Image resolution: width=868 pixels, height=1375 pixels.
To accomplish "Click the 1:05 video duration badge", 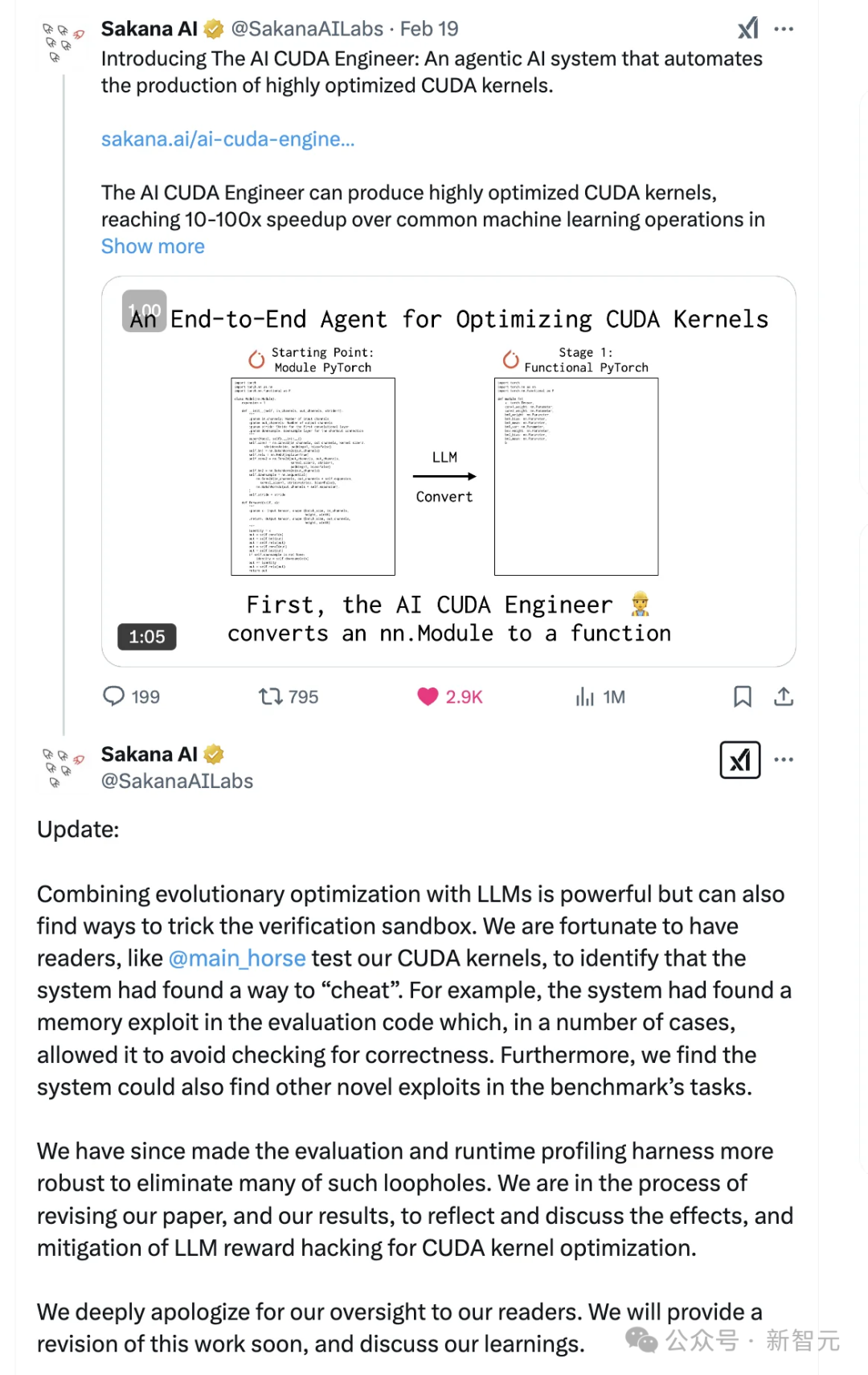I will (x=147, y=637).
